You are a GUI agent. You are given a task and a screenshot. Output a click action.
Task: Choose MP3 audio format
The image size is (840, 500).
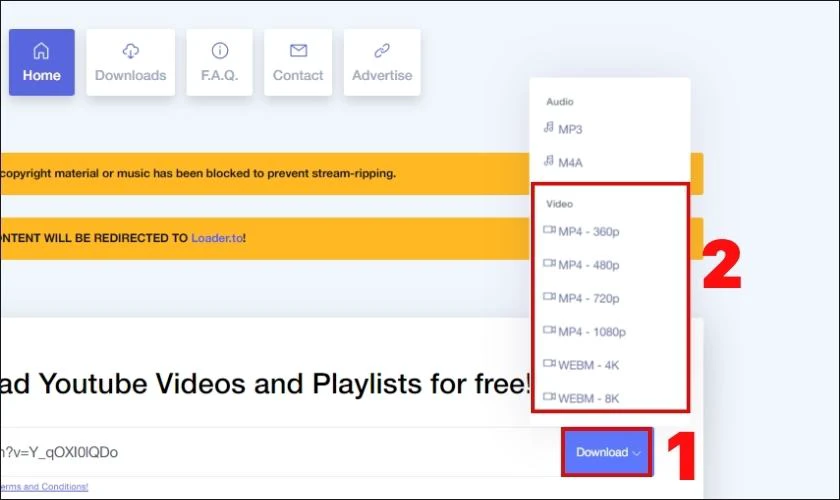click(x=563, y=129)
